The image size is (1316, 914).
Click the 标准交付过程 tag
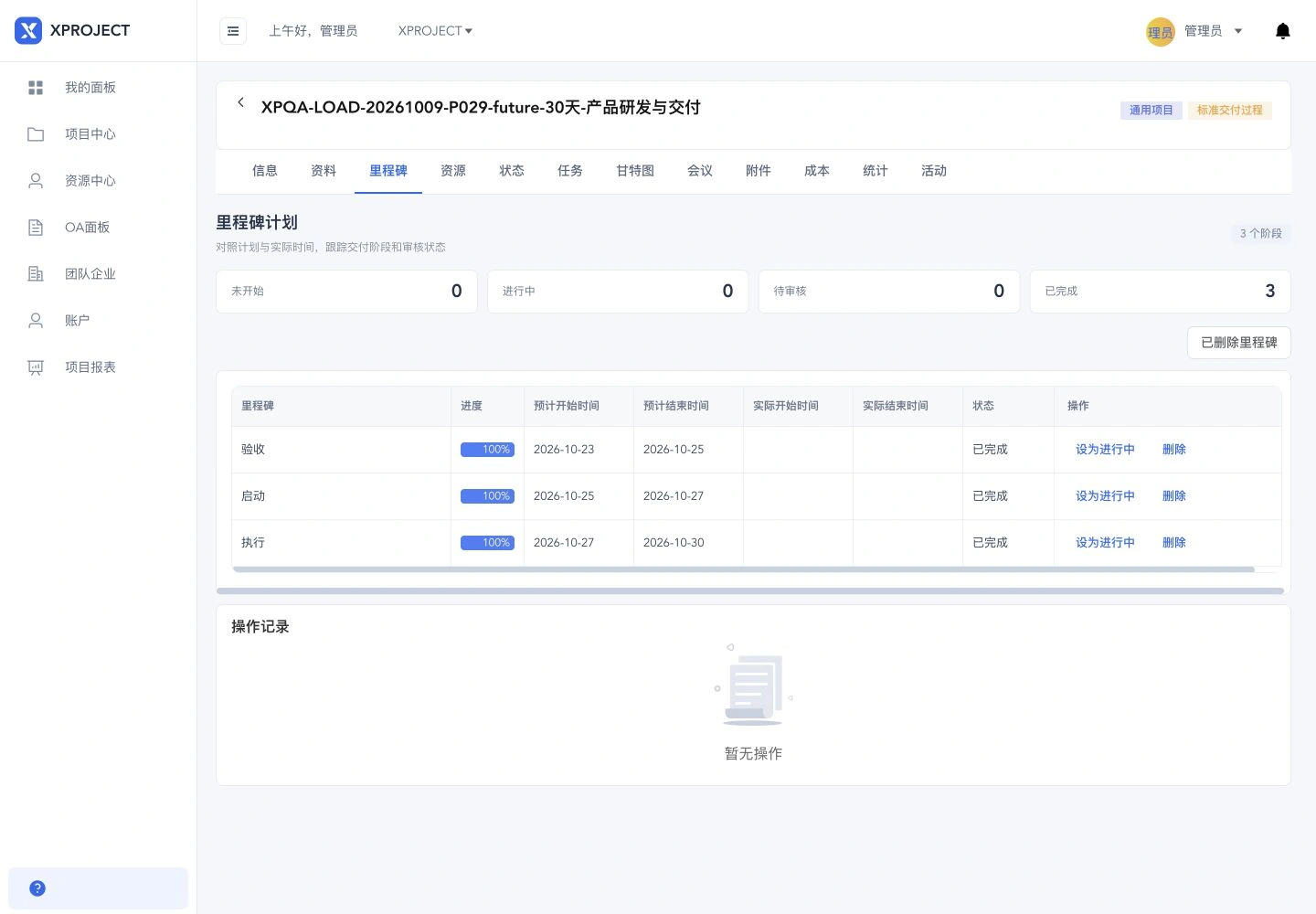coord(1230,111)
